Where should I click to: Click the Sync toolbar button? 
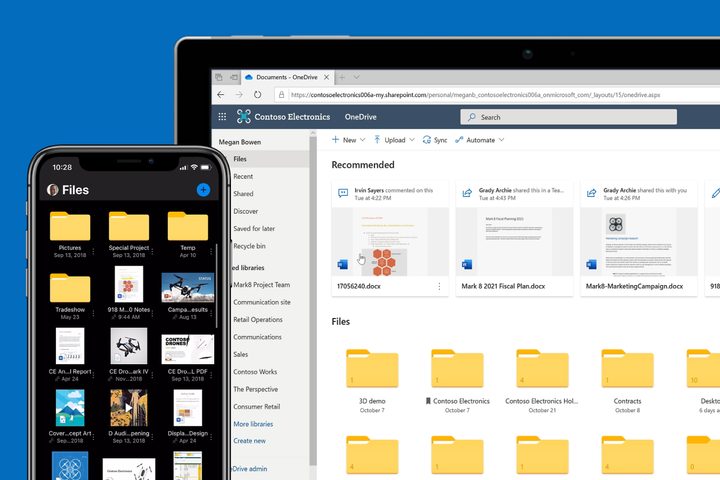click(434, 140)
